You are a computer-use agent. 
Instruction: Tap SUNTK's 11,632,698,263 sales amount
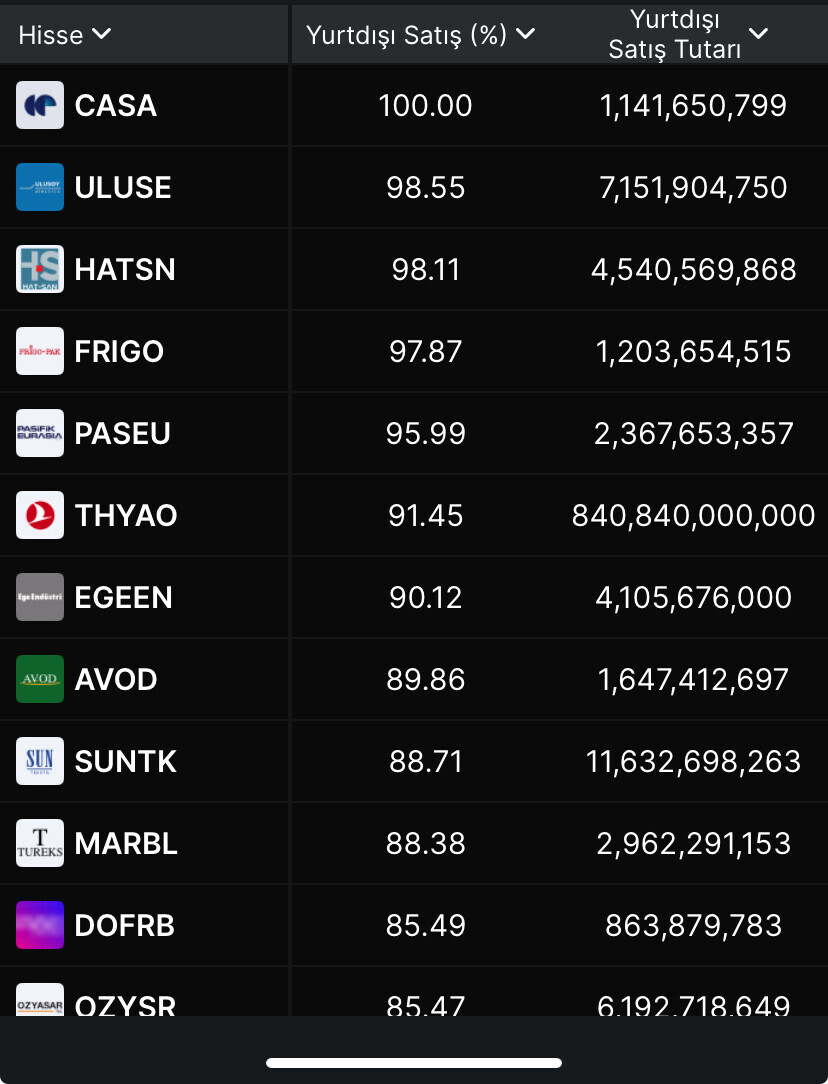pyautogui.click(x=693, y=761)
